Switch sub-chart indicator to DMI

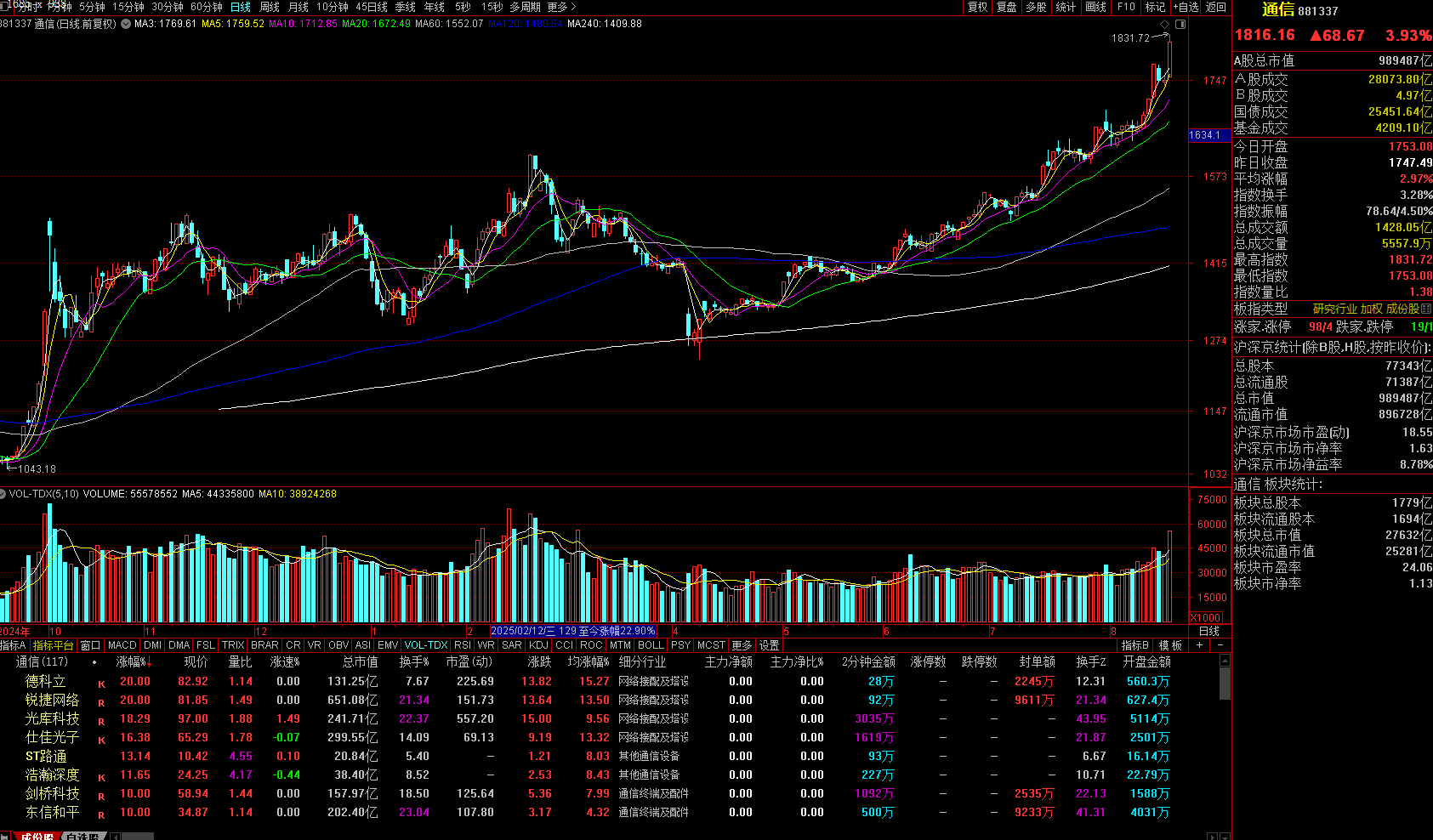(x=153, y=645)
